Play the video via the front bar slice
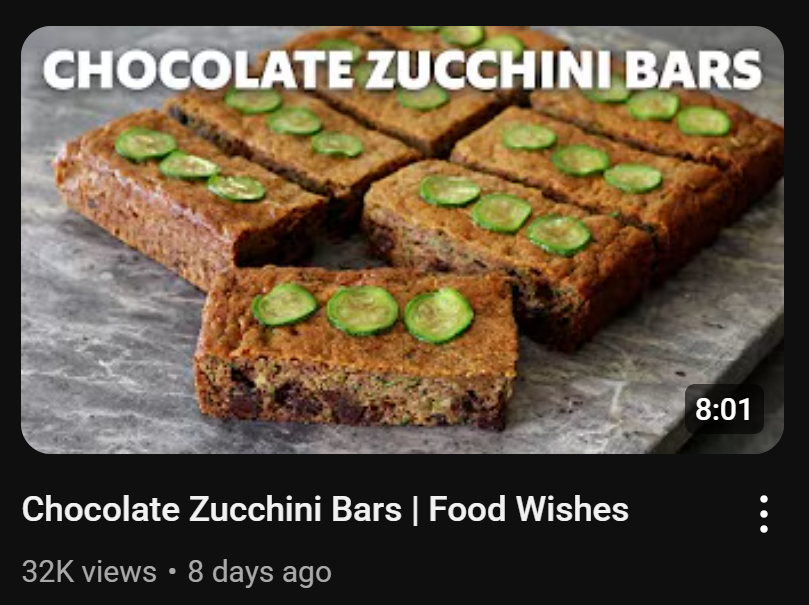Viewport: 809px width, 605px height. 356,351
